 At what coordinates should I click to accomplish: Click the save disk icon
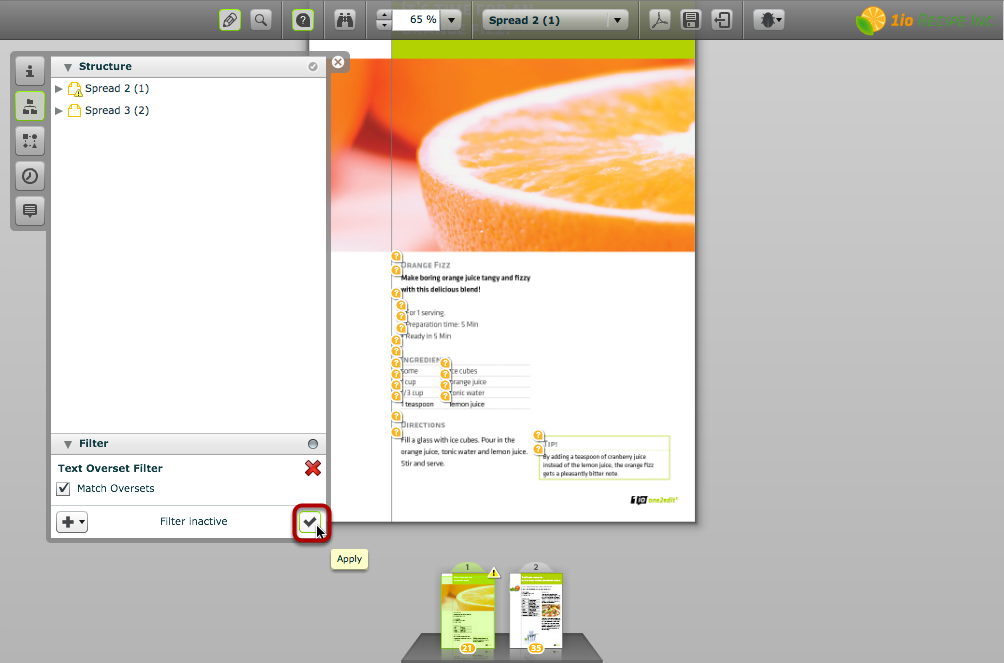(690, 20)
